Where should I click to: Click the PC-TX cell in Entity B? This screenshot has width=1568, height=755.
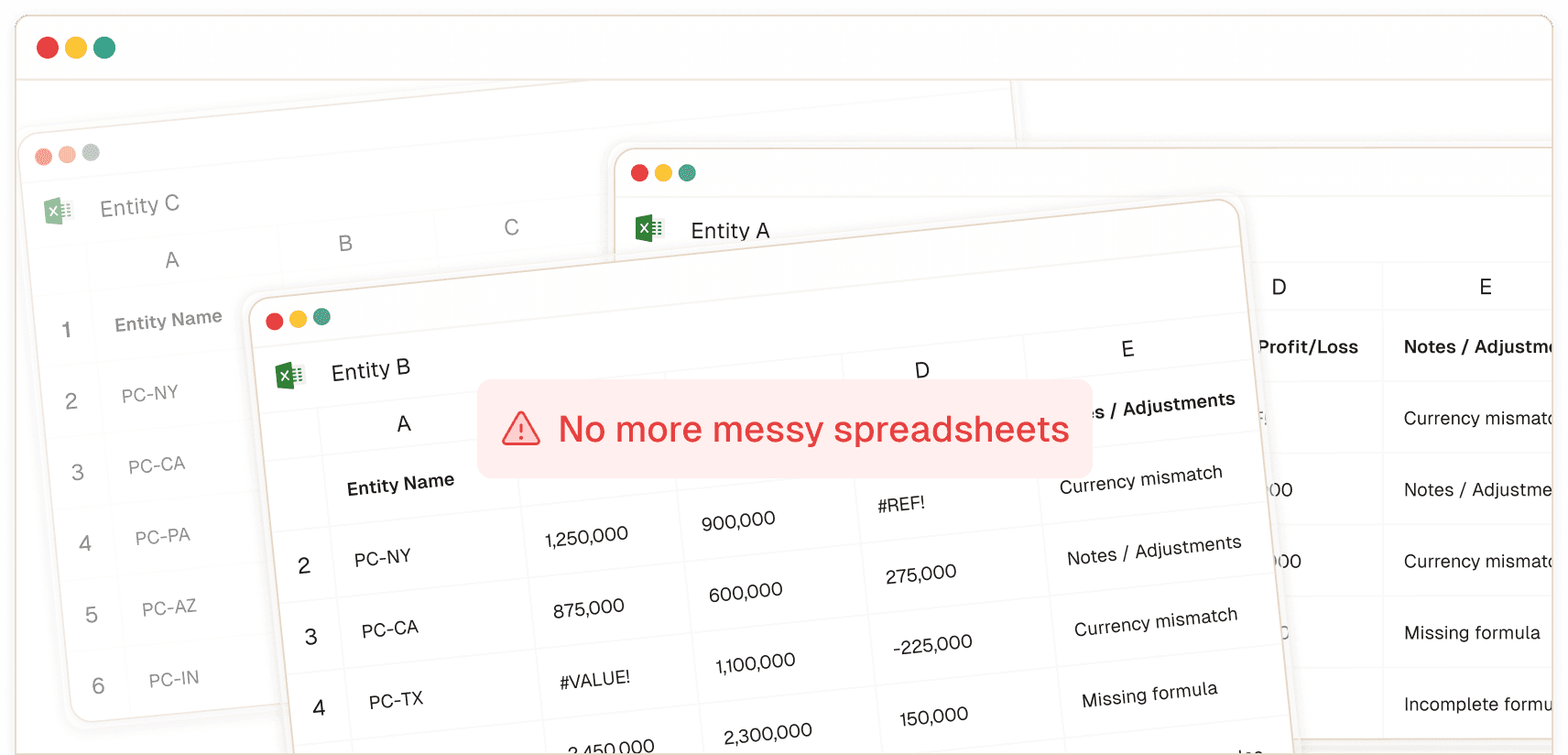396,701
